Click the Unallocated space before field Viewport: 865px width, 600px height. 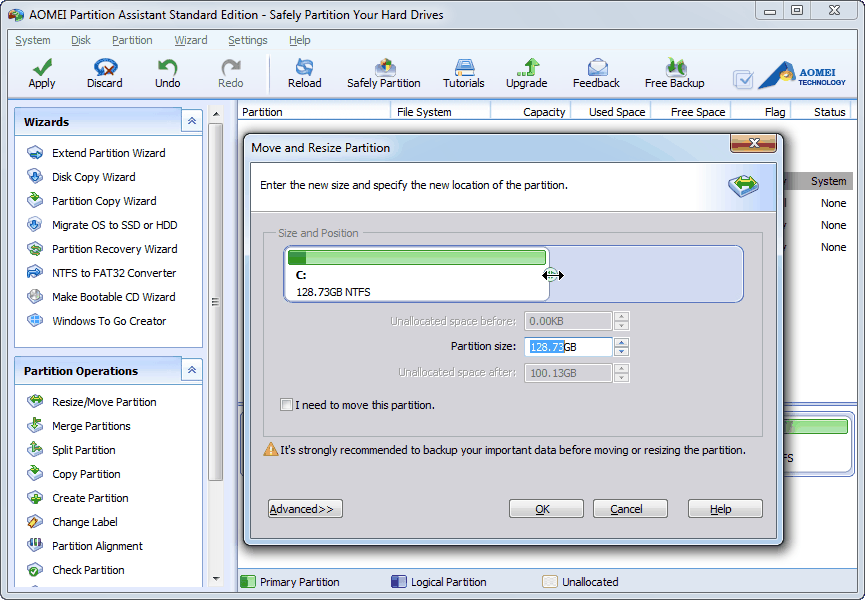click(568, 321)
